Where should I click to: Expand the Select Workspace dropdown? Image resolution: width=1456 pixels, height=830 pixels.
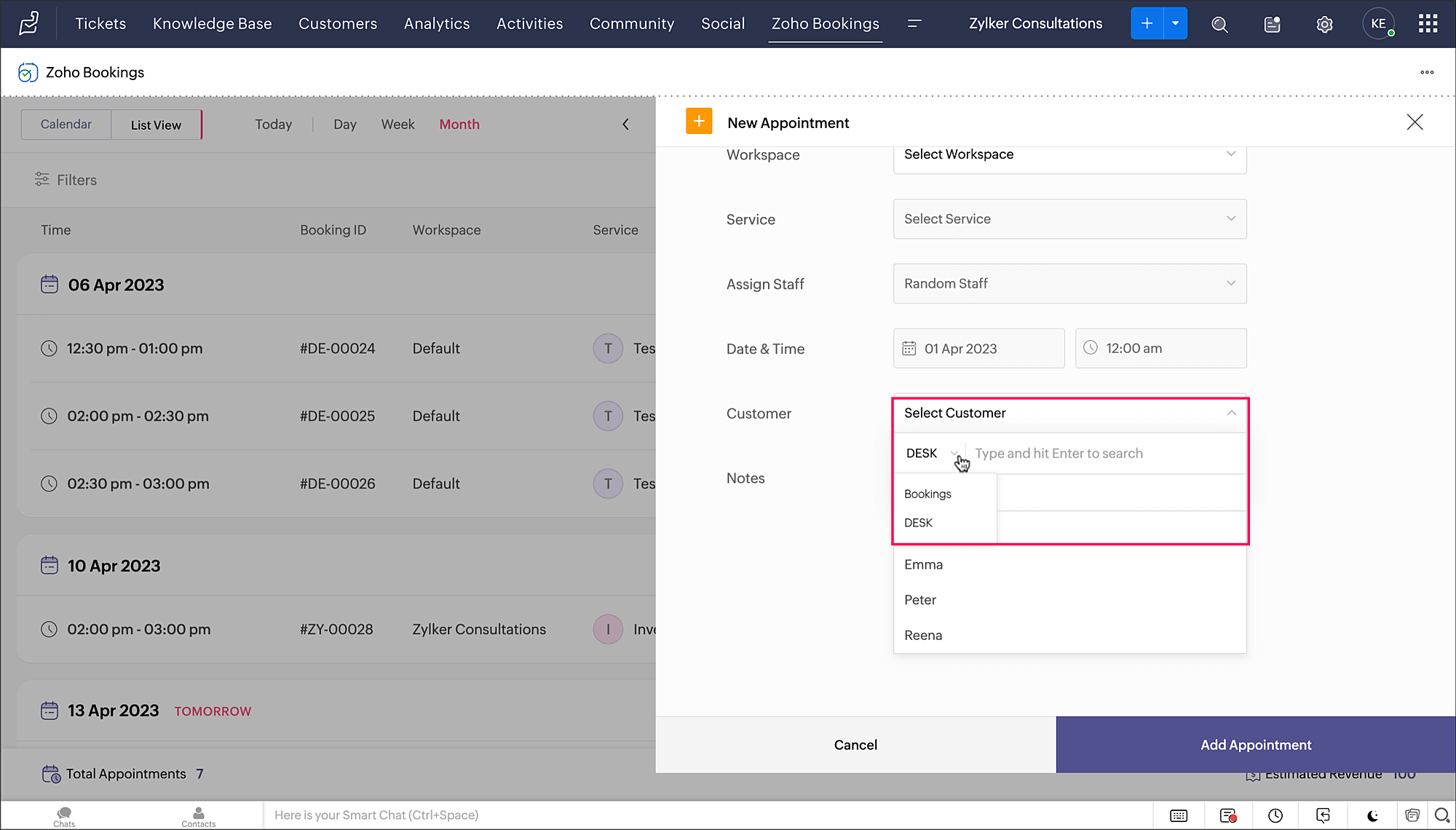point(1069,154)
